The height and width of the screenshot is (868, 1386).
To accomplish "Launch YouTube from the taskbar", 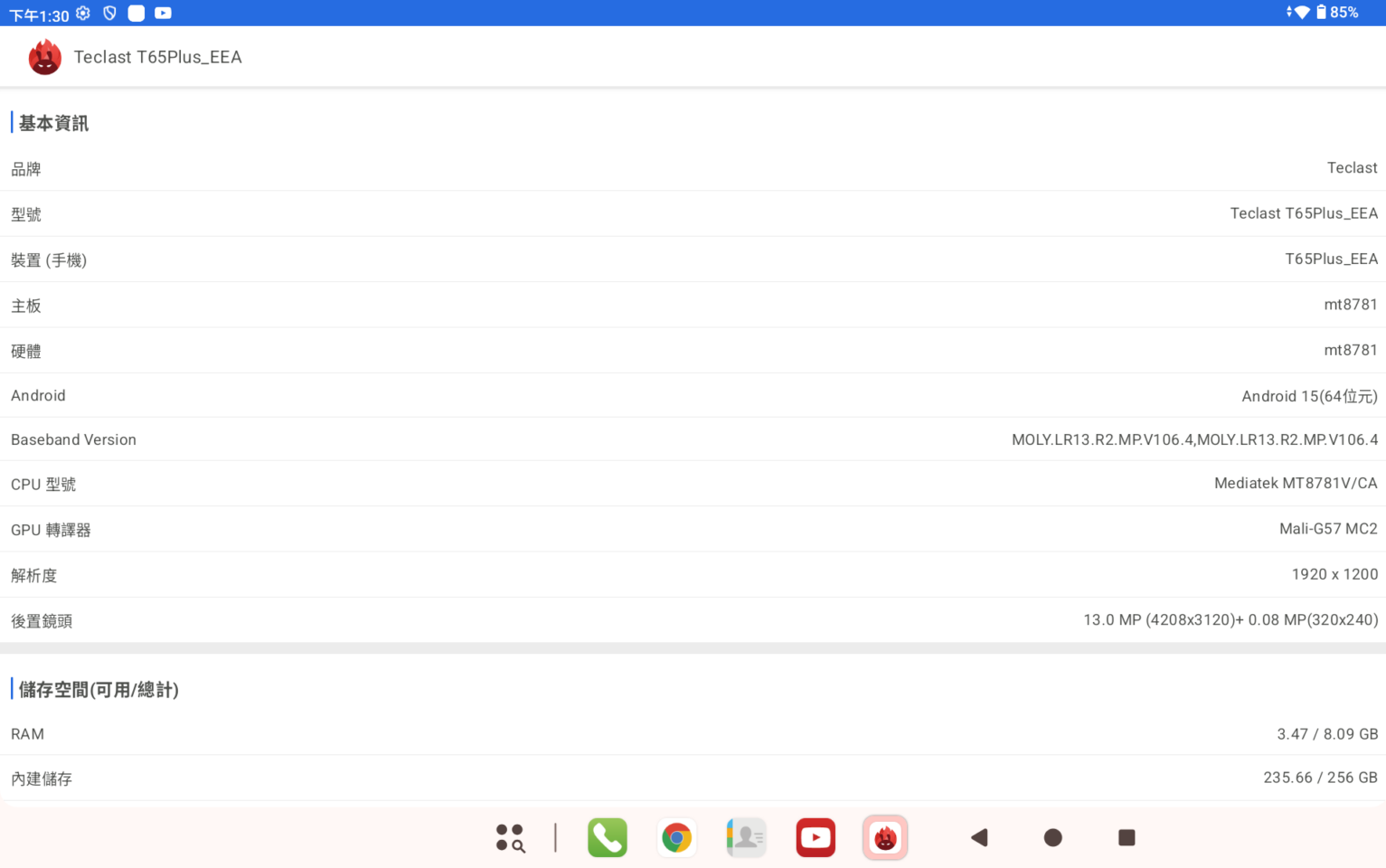I will [816, 838].
